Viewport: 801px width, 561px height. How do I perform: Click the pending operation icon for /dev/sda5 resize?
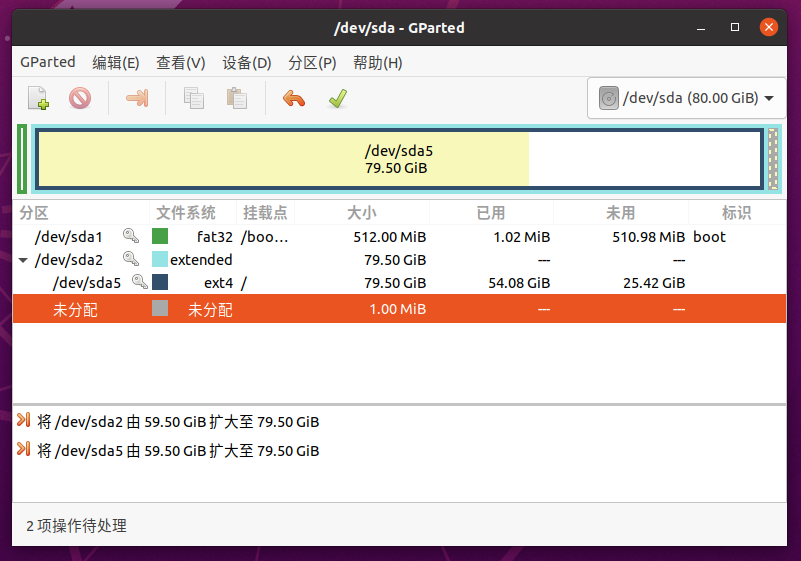[23, 449]
